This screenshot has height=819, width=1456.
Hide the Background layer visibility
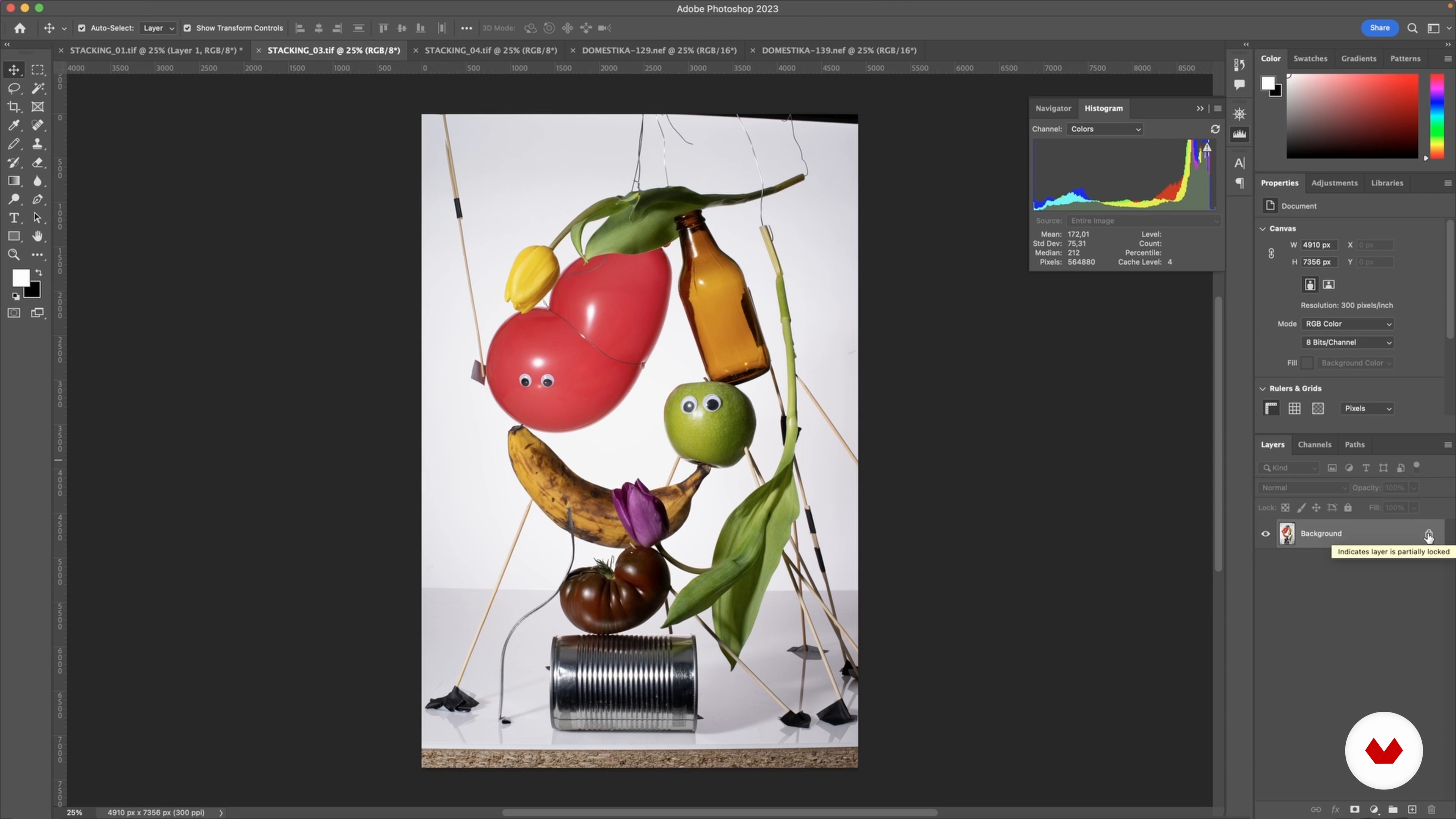click(x=1266, y=533)
